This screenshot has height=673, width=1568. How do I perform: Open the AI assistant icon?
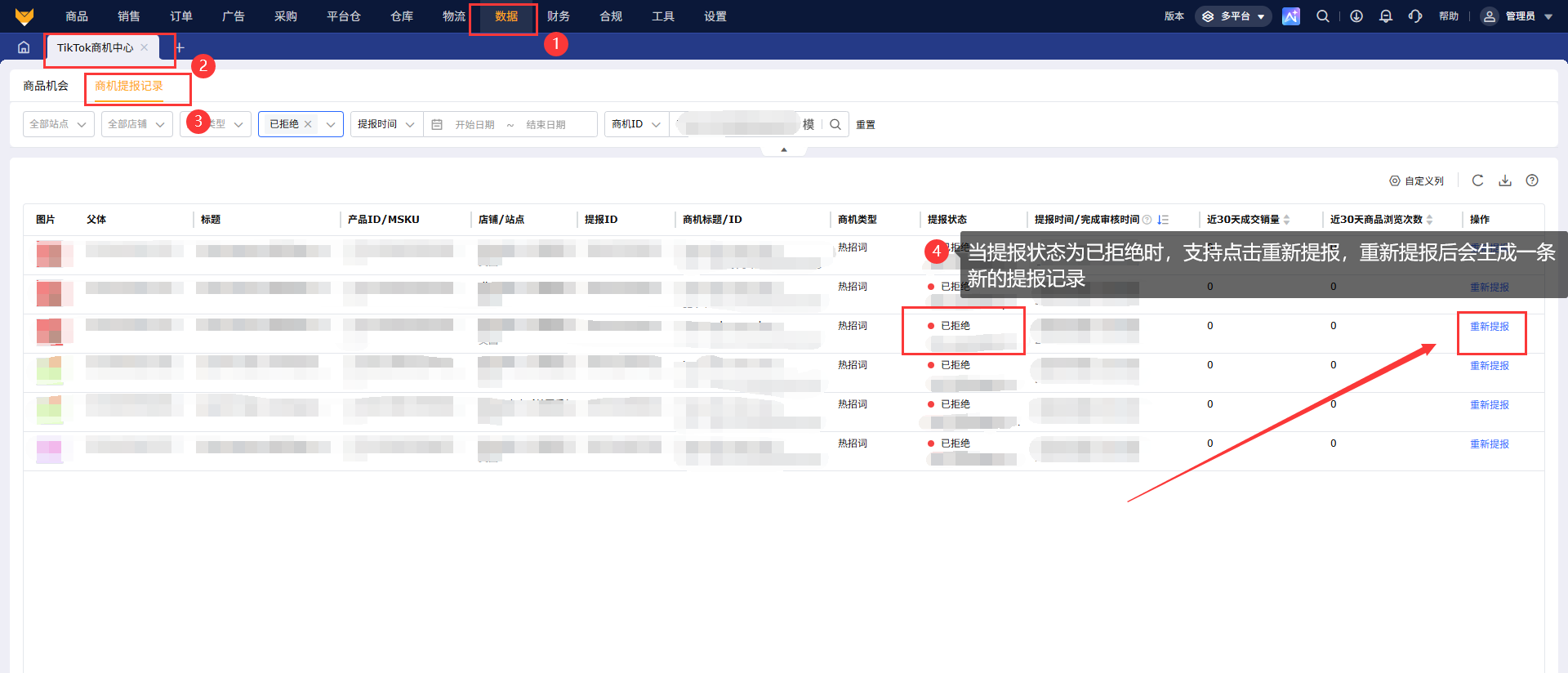pos(1291,16)
